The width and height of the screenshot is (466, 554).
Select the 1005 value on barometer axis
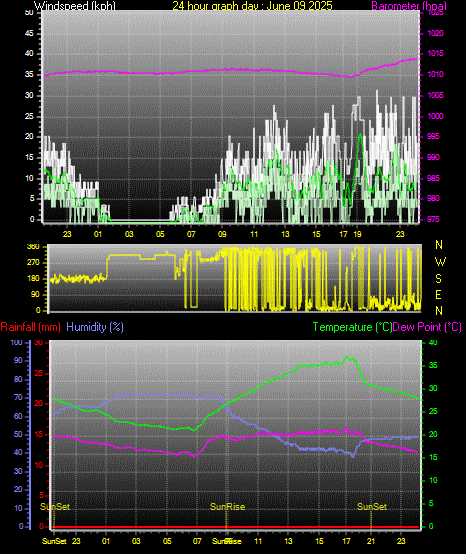(x=435, y=95)
